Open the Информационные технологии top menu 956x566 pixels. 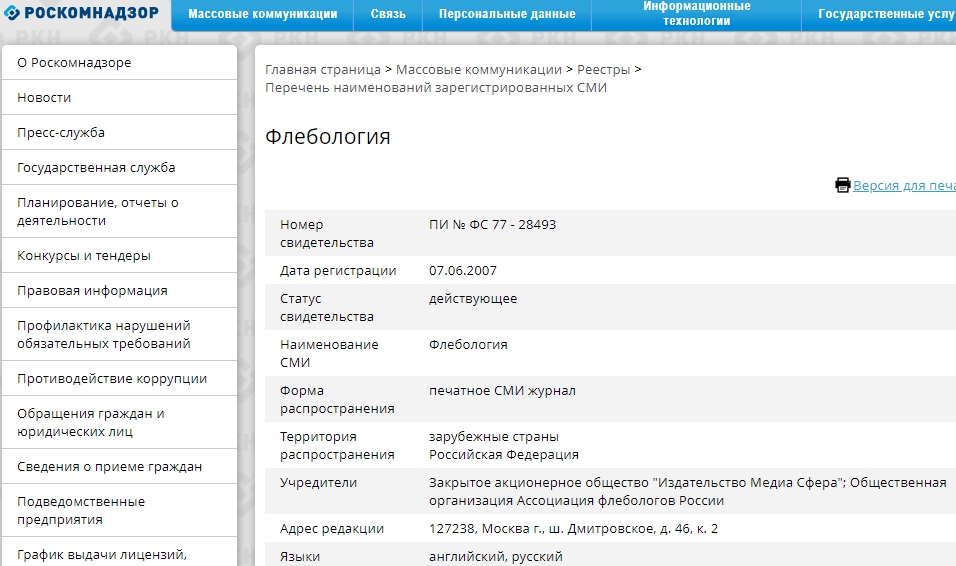coord(696,13)
